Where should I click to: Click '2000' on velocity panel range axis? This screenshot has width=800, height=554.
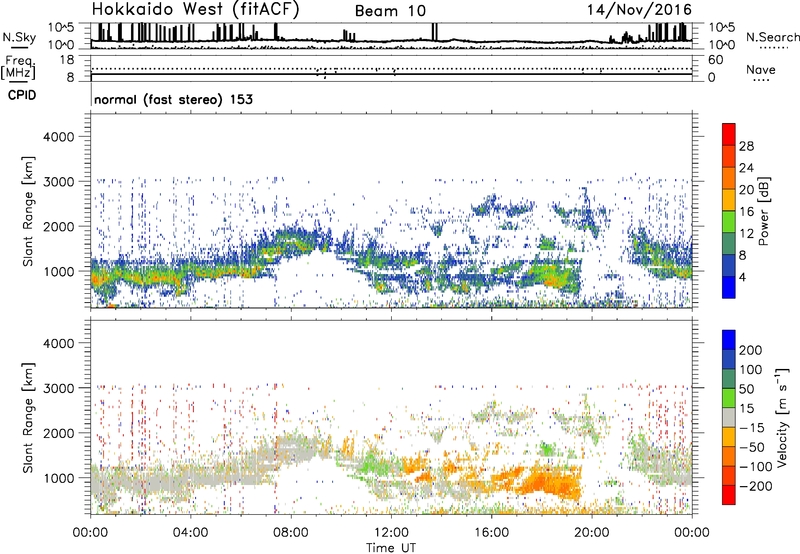(58, 433)
